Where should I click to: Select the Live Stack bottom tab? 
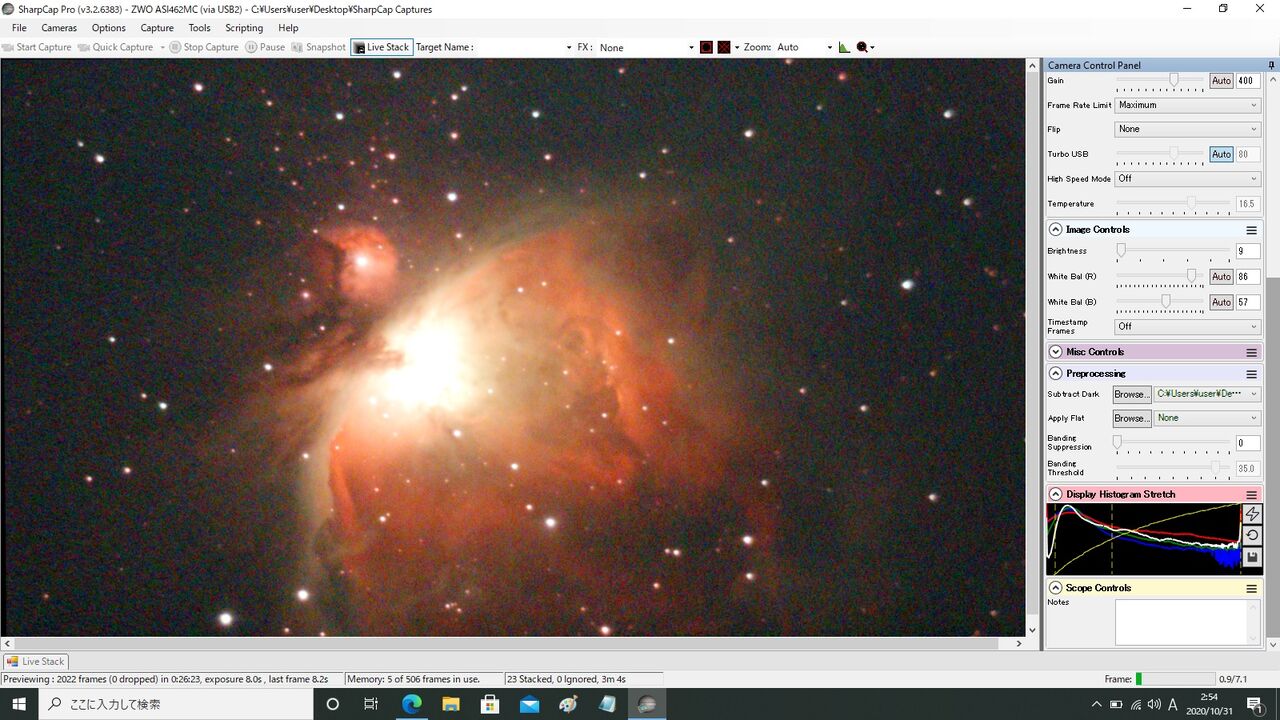tap(35, 661)
